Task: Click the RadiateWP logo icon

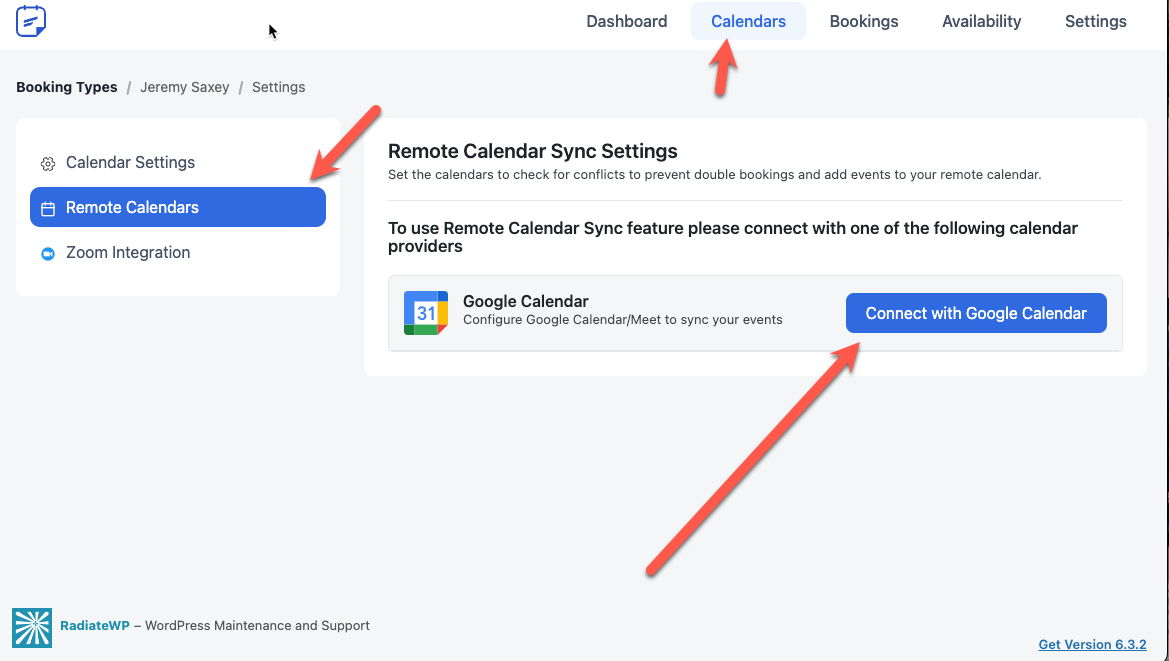Action: tap(32, 627)
